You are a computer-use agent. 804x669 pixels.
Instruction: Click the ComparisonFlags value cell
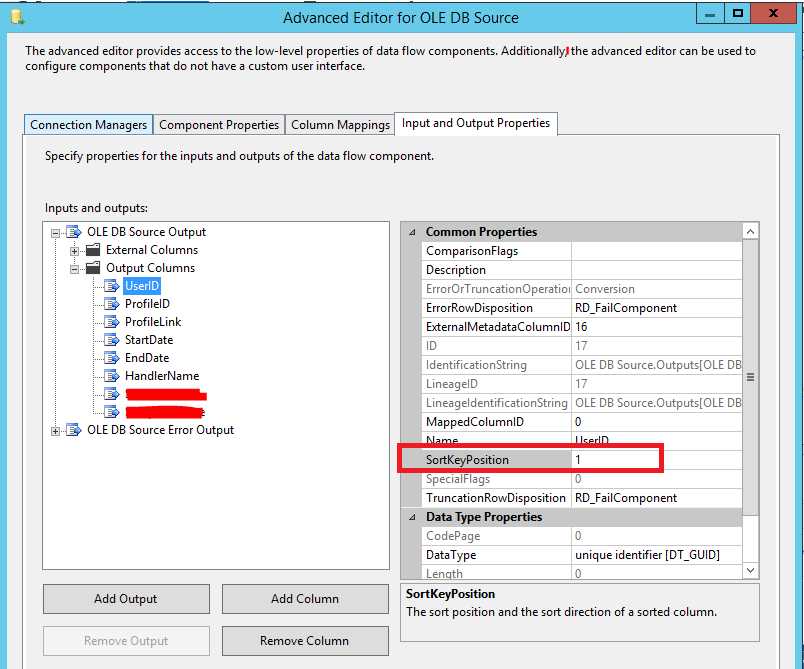[x=657, y=251]
